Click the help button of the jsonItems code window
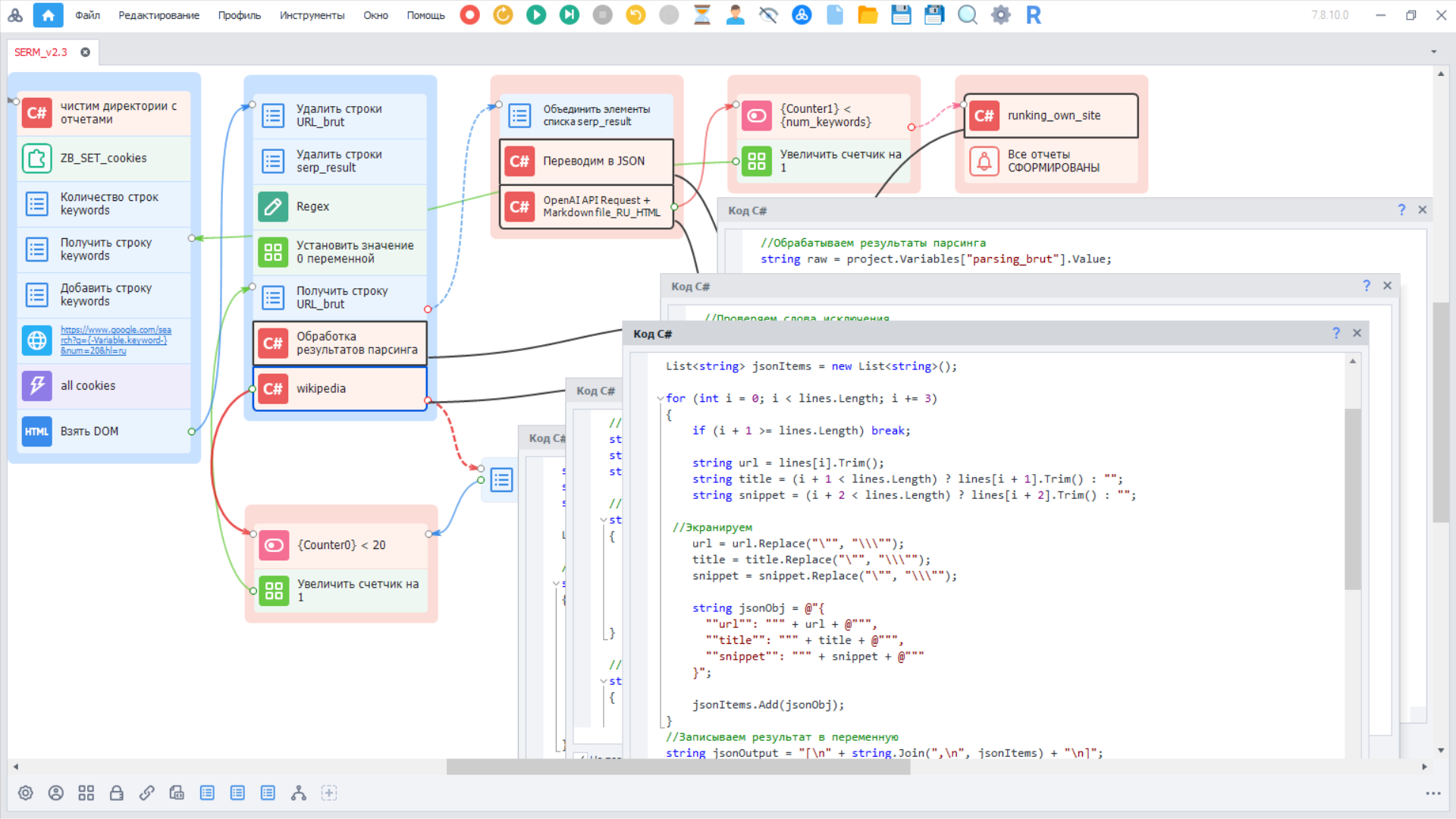Image resolution: width=1456 pixels, height=819 pixels. (1336, 333)
